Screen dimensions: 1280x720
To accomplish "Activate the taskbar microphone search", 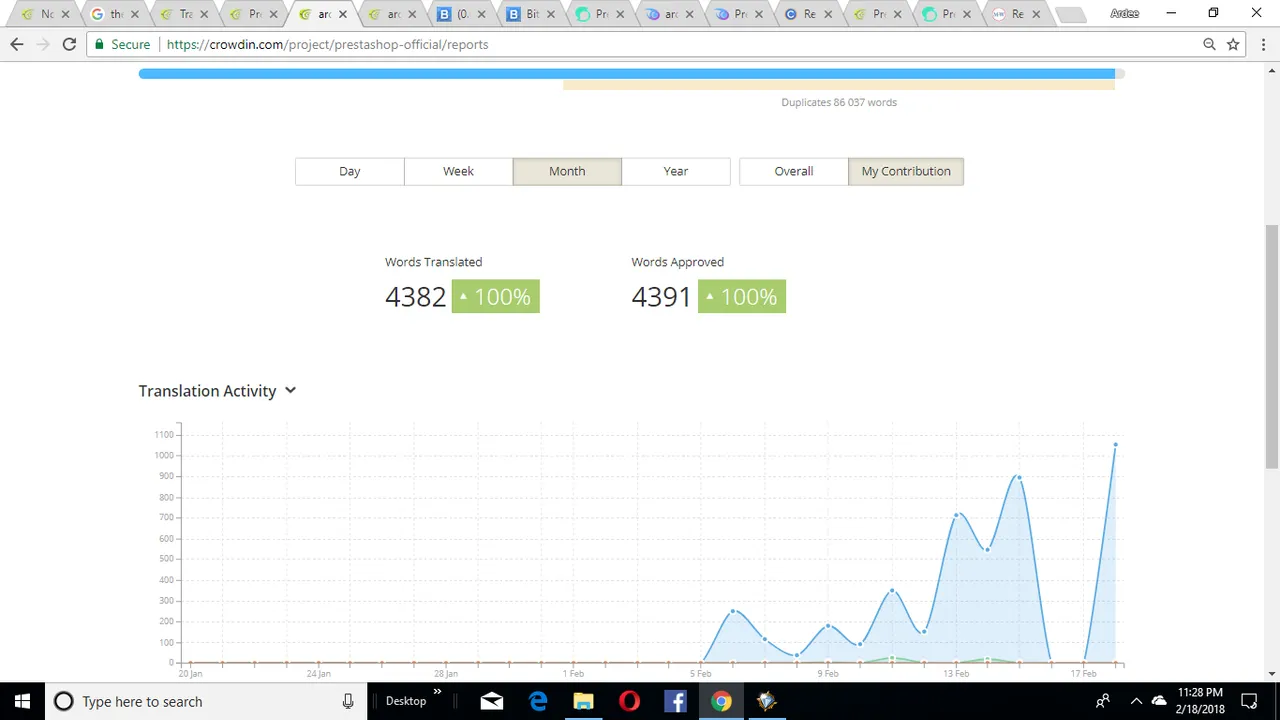I will tap(347, 701).
